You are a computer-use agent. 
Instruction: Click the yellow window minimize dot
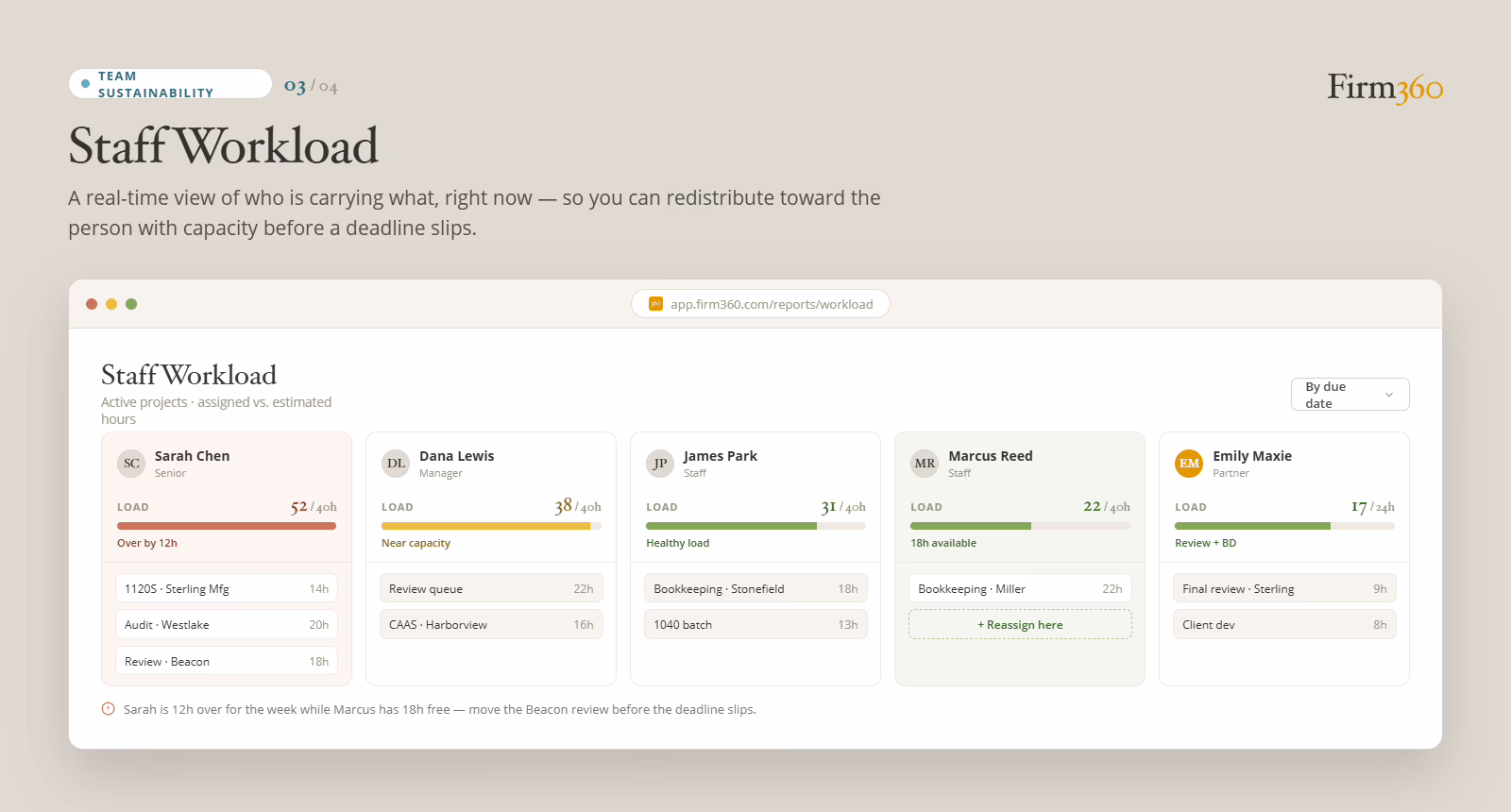tap(111, 304)
